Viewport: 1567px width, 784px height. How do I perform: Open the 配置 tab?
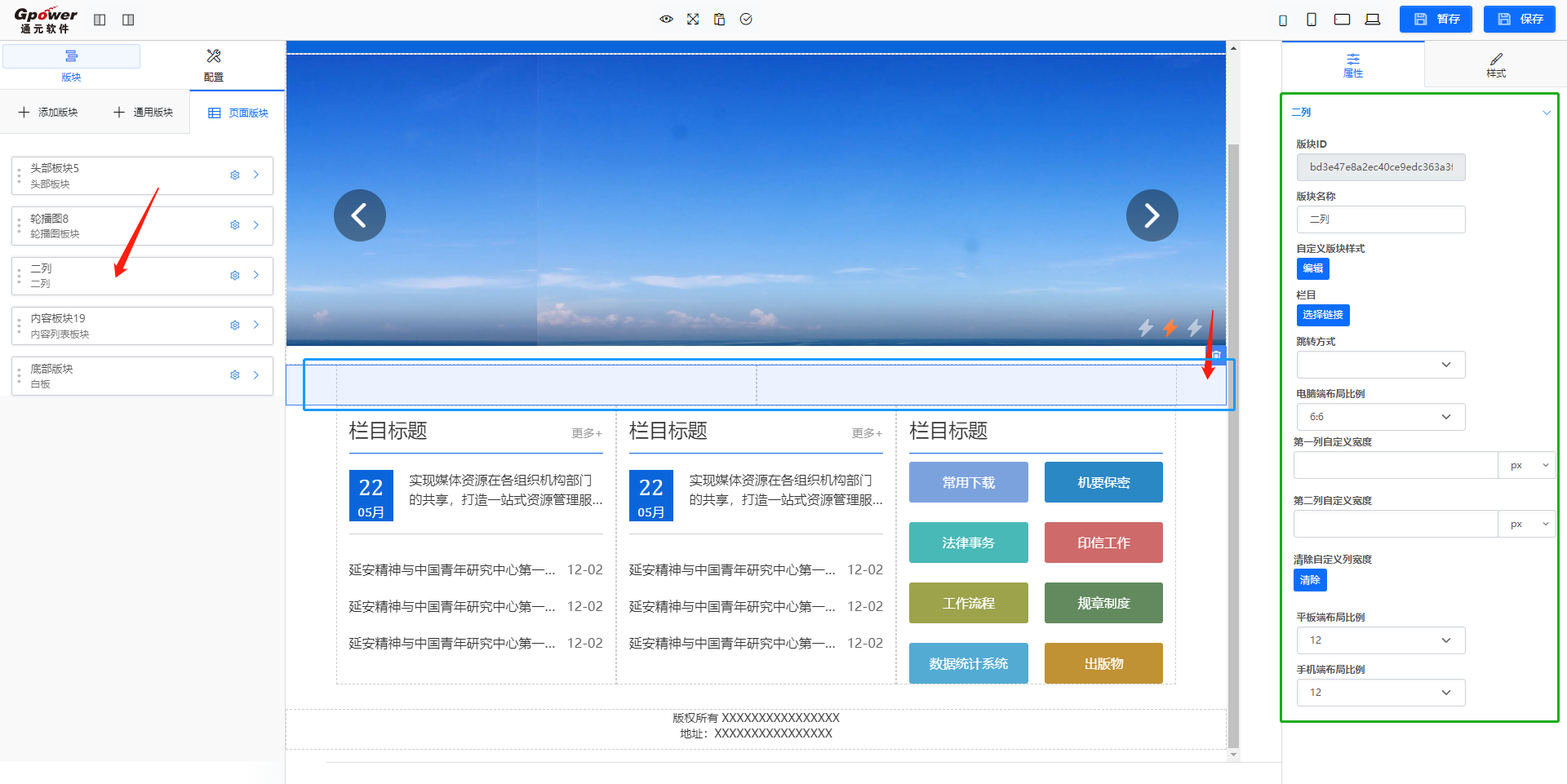coord(213,64)
